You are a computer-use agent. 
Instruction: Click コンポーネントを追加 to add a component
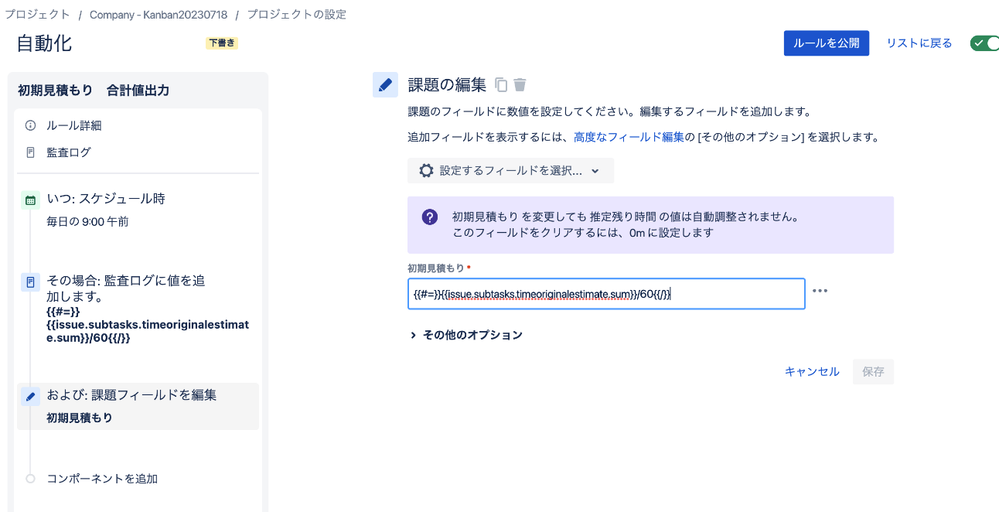102,478
